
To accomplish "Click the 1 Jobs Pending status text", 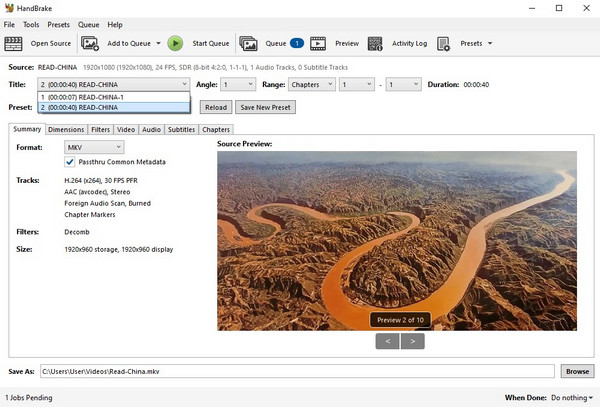I will click(x=29, y=398).
